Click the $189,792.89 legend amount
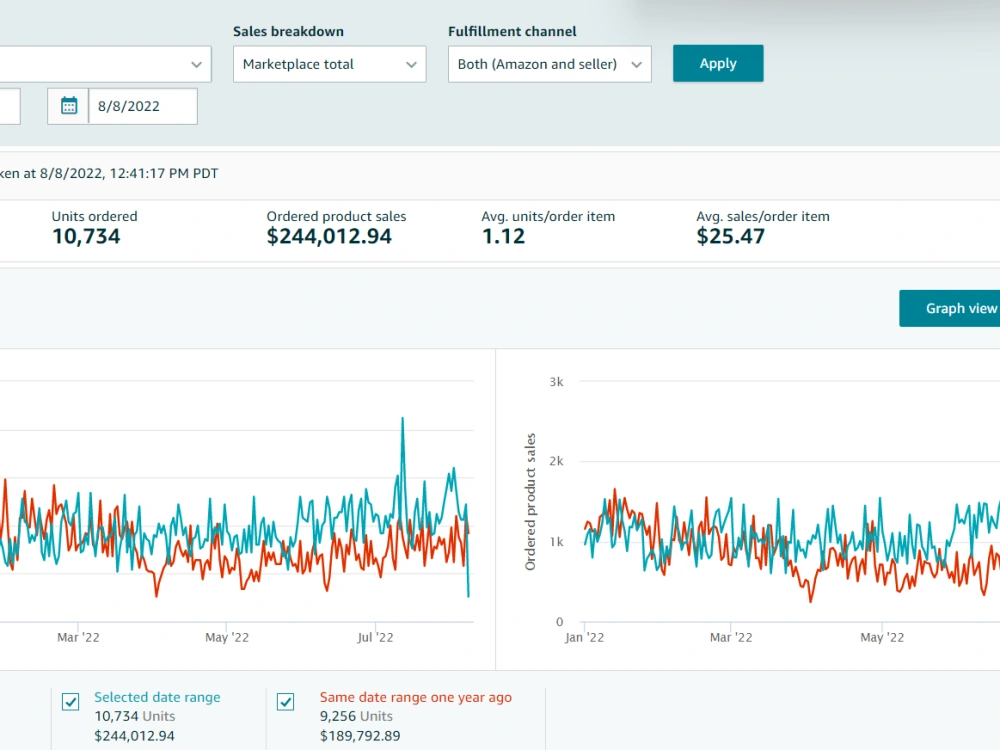This screenshot has height=750, width=1000. coord(360,735)
